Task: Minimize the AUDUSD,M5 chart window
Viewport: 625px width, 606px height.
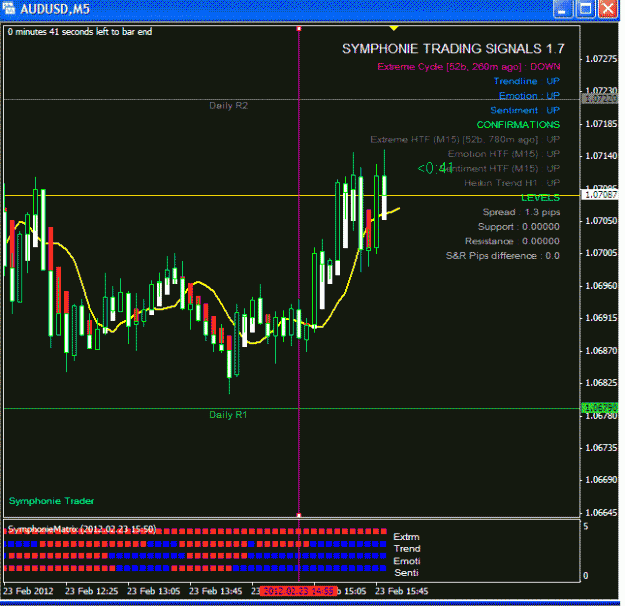Action: point(563,9)
